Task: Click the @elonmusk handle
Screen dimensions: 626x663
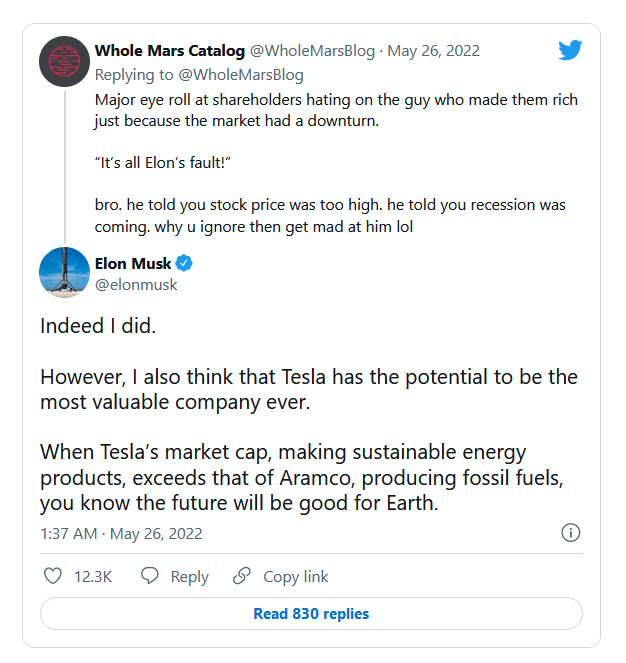Action: click(x=136, y=285)
